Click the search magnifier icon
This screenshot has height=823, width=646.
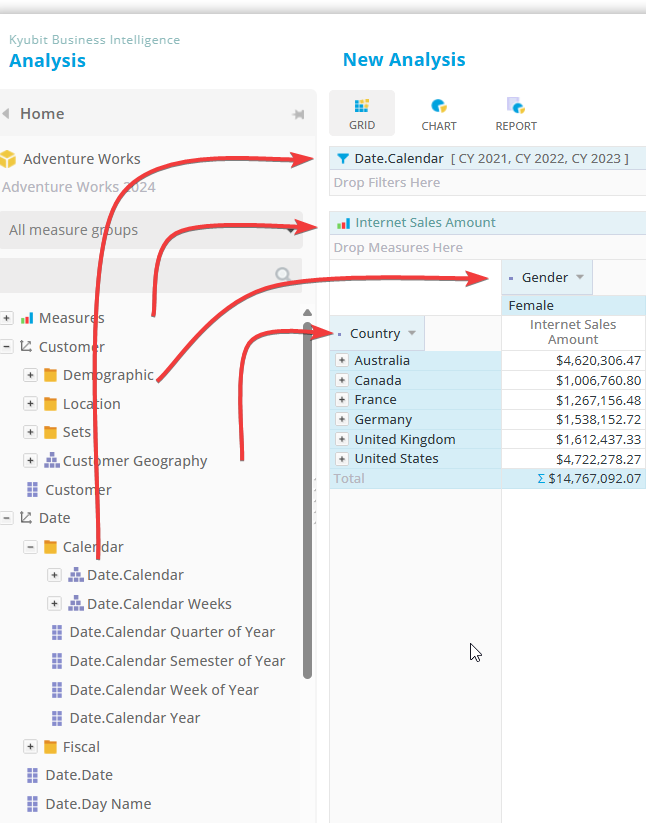283,275
